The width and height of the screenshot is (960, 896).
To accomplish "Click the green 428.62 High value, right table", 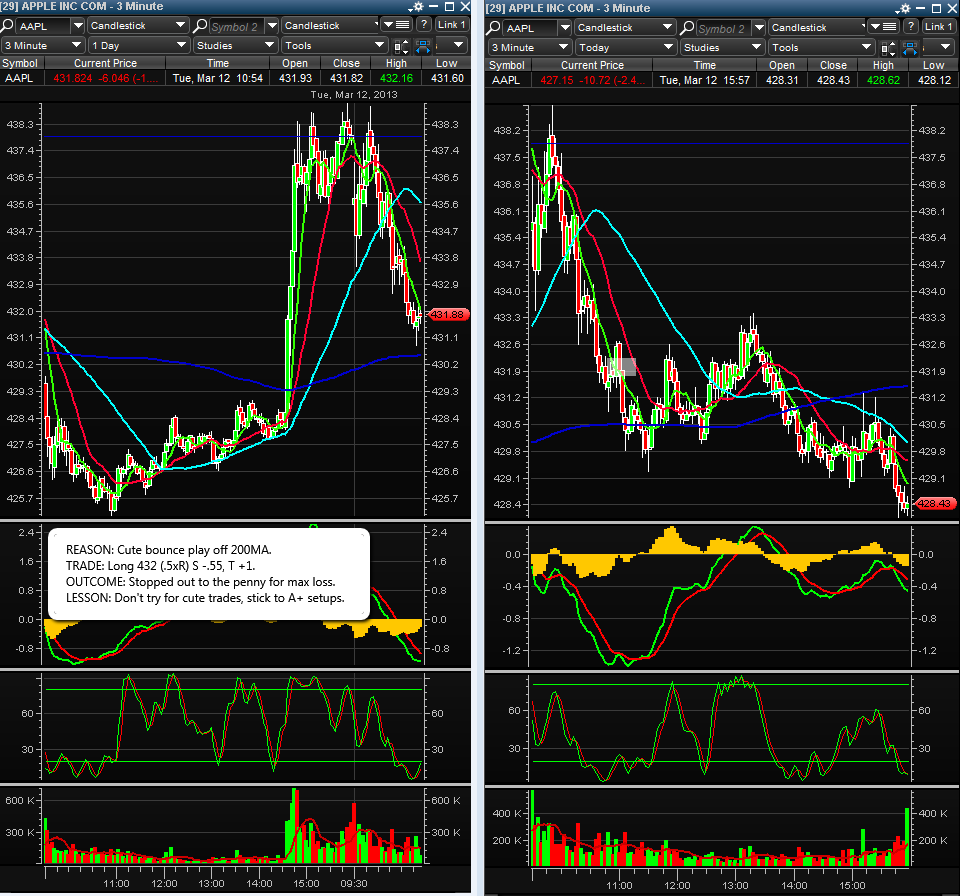I will (x=883, y=80).
